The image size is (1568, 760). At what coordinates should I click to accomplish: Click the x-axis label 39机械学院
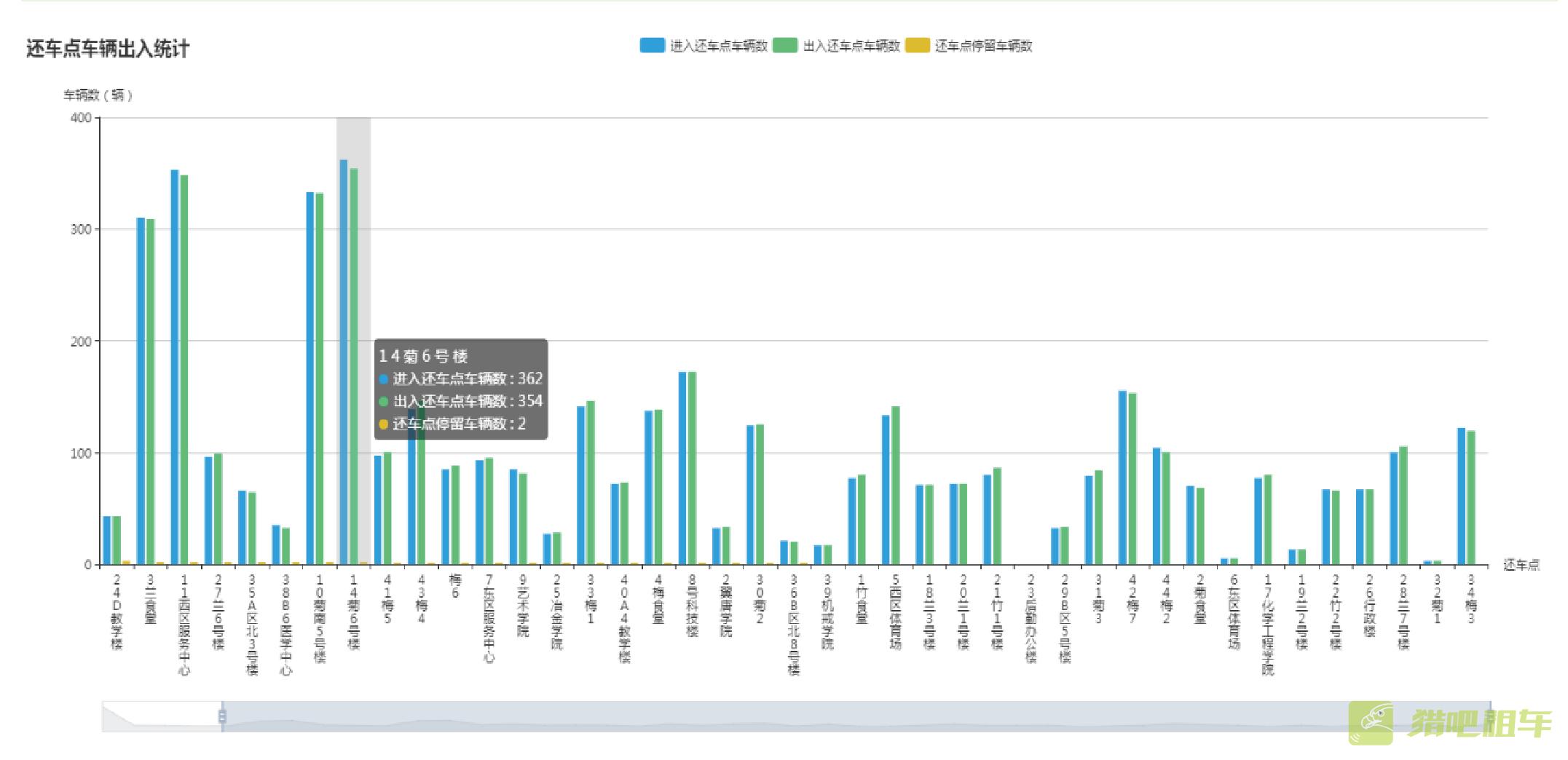click(827, 612)
